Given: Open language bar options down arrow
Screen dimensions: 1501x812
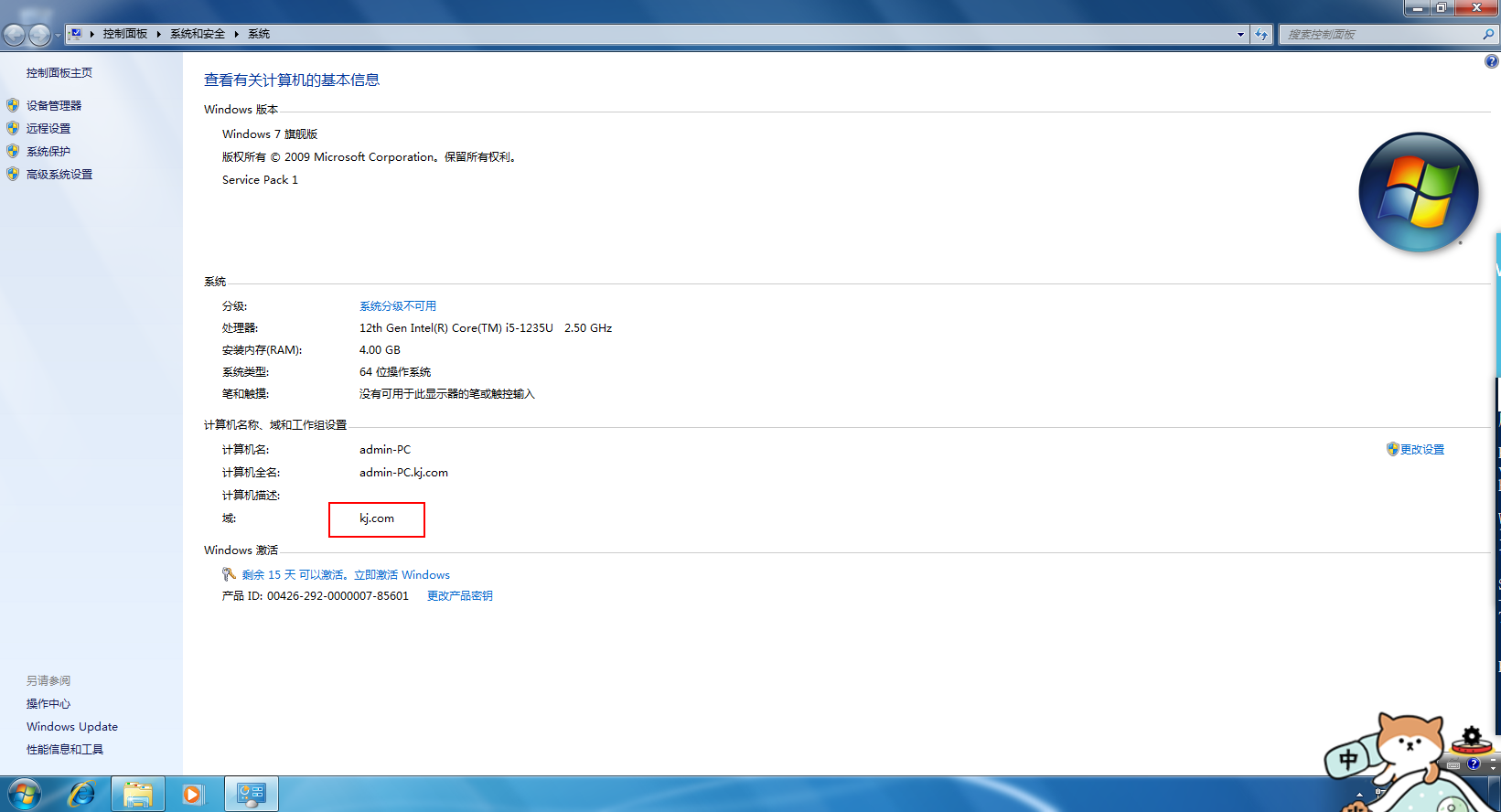Looking at the screenshot, I should [x=1493, y=770].
